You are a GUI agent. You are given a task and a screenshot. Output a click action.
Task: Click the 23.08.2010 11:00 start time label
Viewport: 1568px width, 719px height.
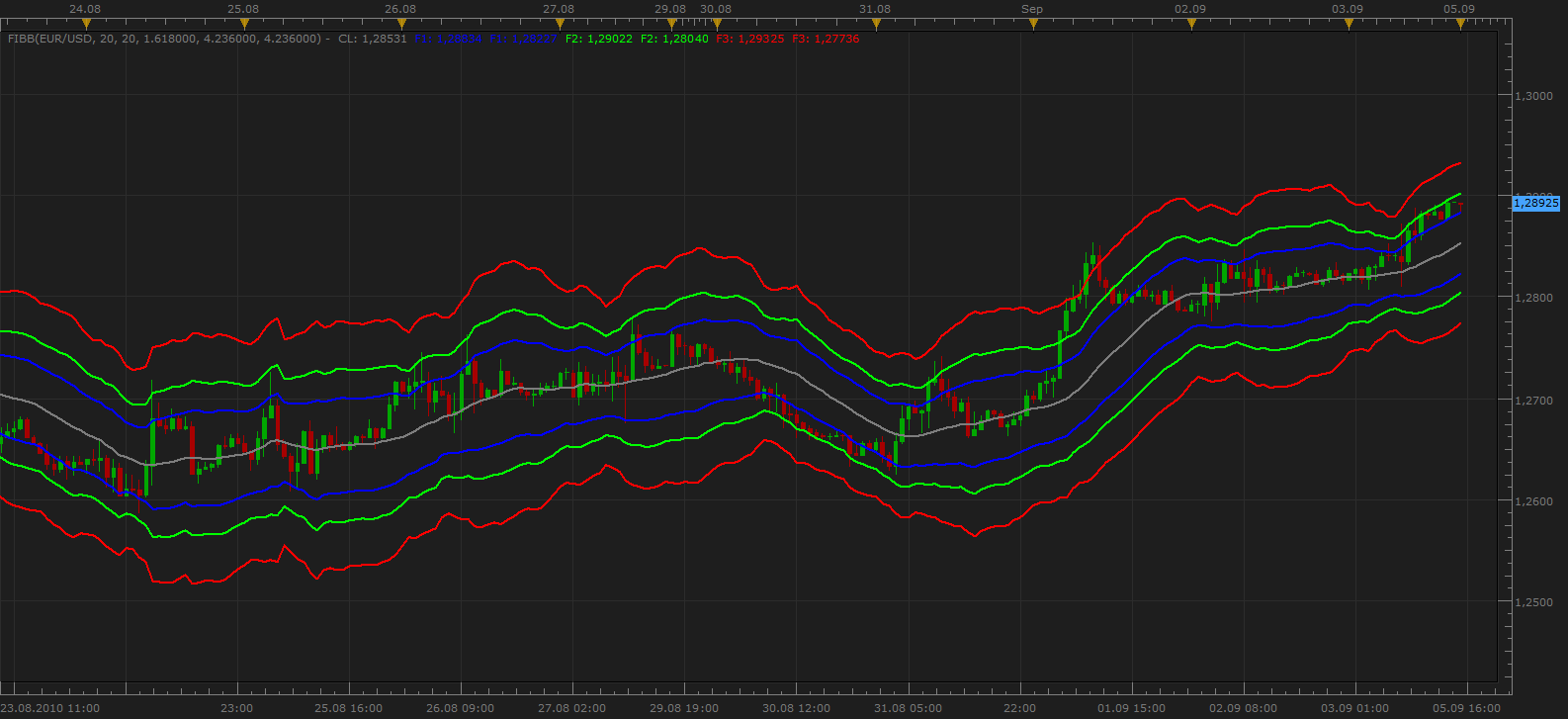click(50, 708)
